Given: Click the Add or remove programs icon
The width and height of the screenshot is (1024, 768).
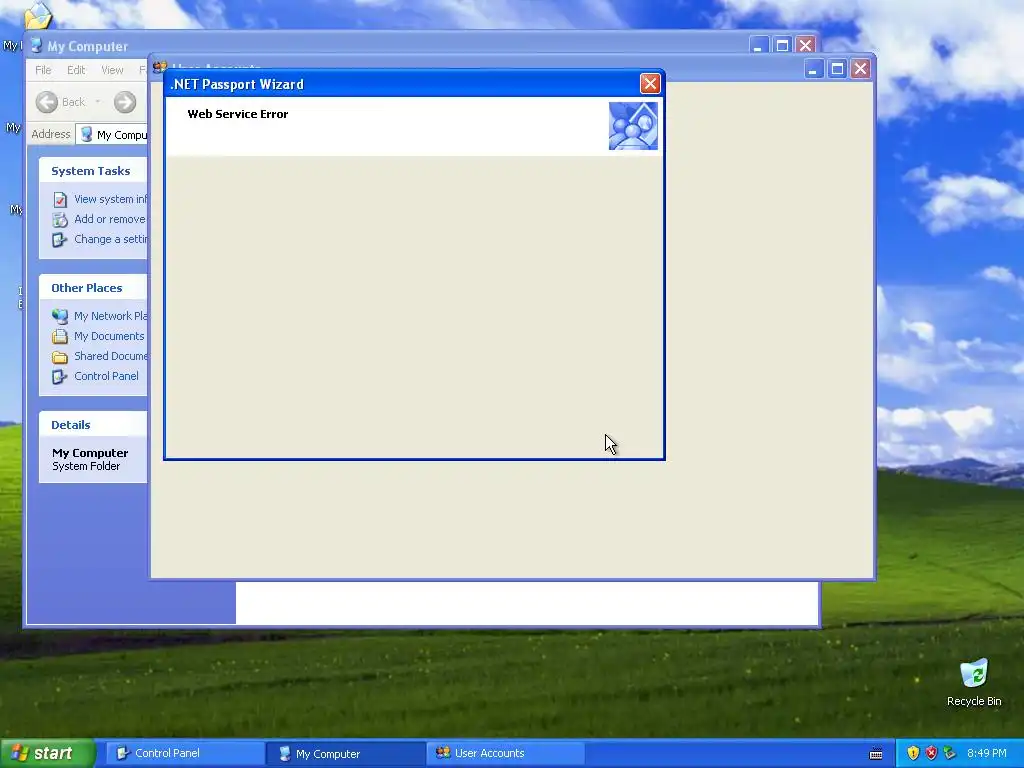Looking at the screenshot, I should (x=60, y=220).
